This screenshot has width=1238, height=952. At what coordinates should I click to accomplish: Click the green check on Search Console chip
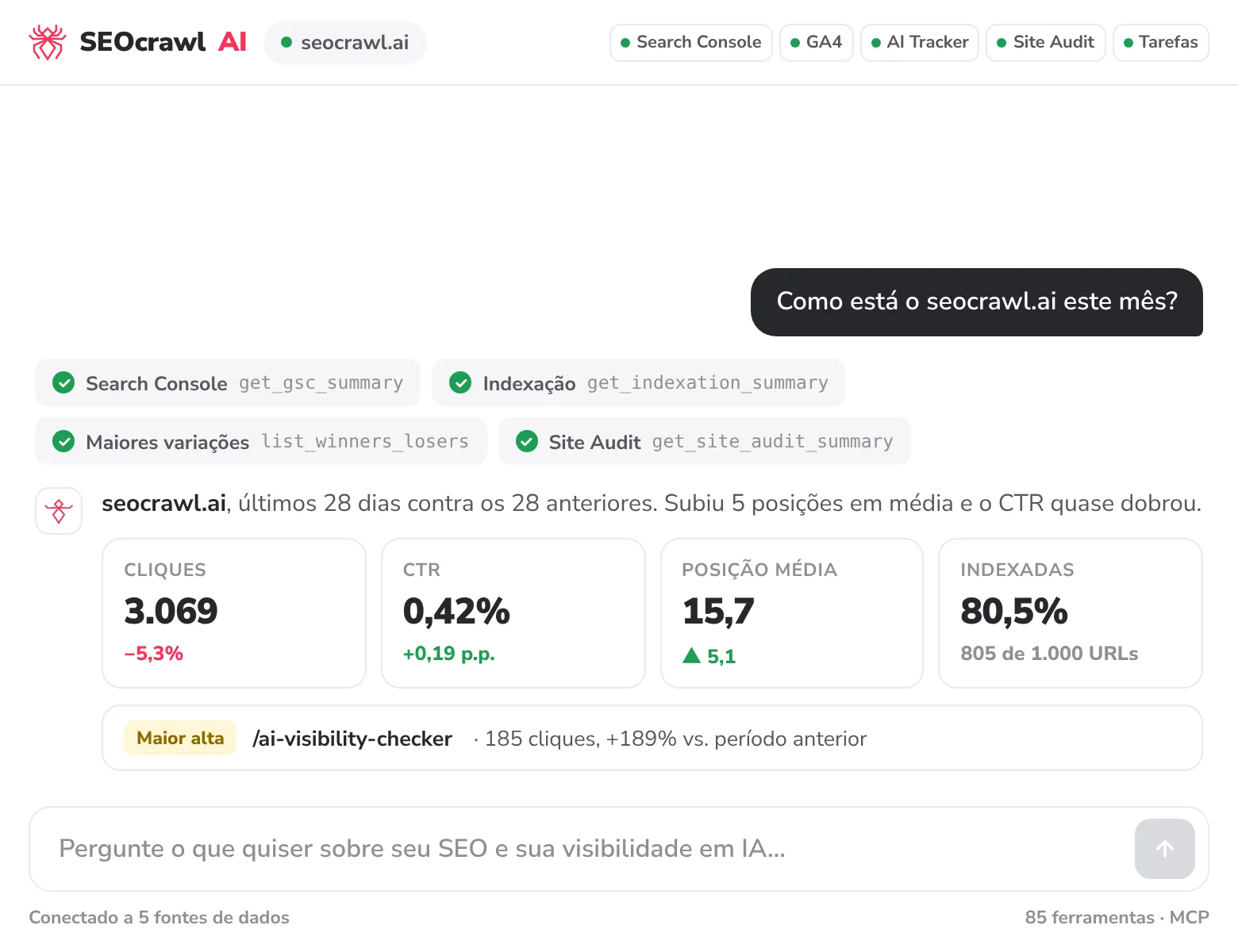pyautogui.click(x=63, y=382)
